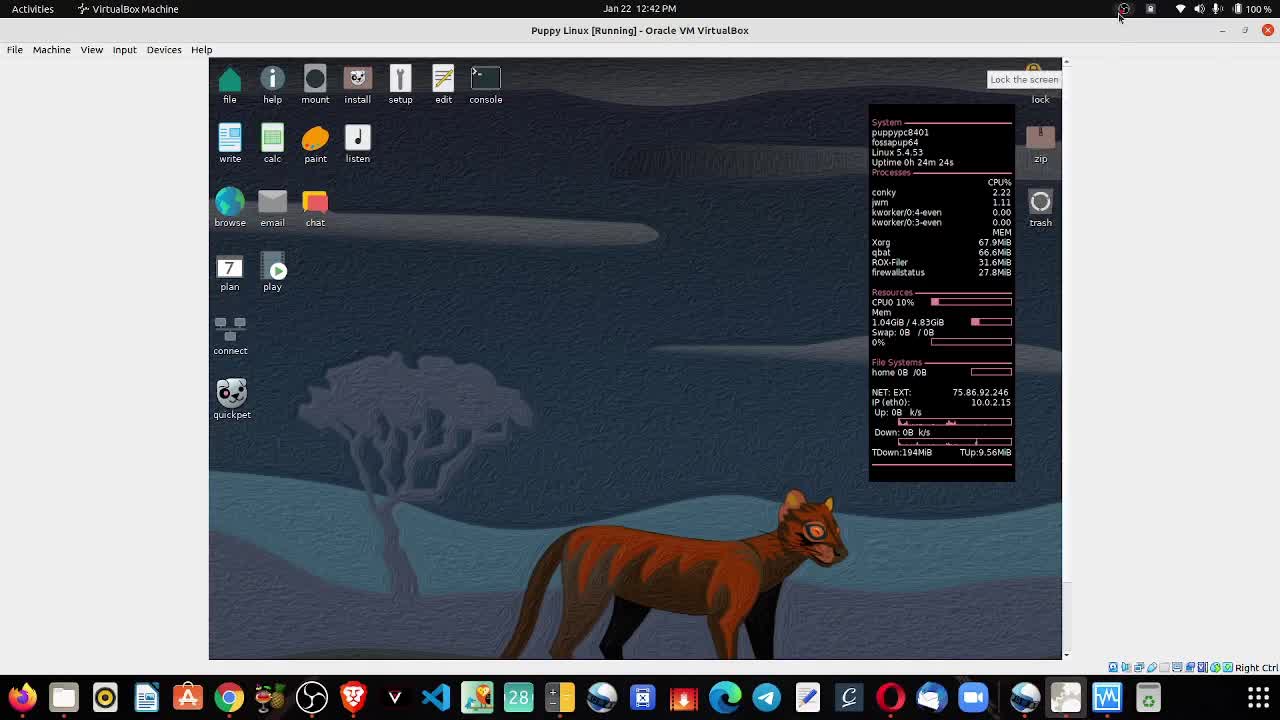Open the listen music icon

357,144
